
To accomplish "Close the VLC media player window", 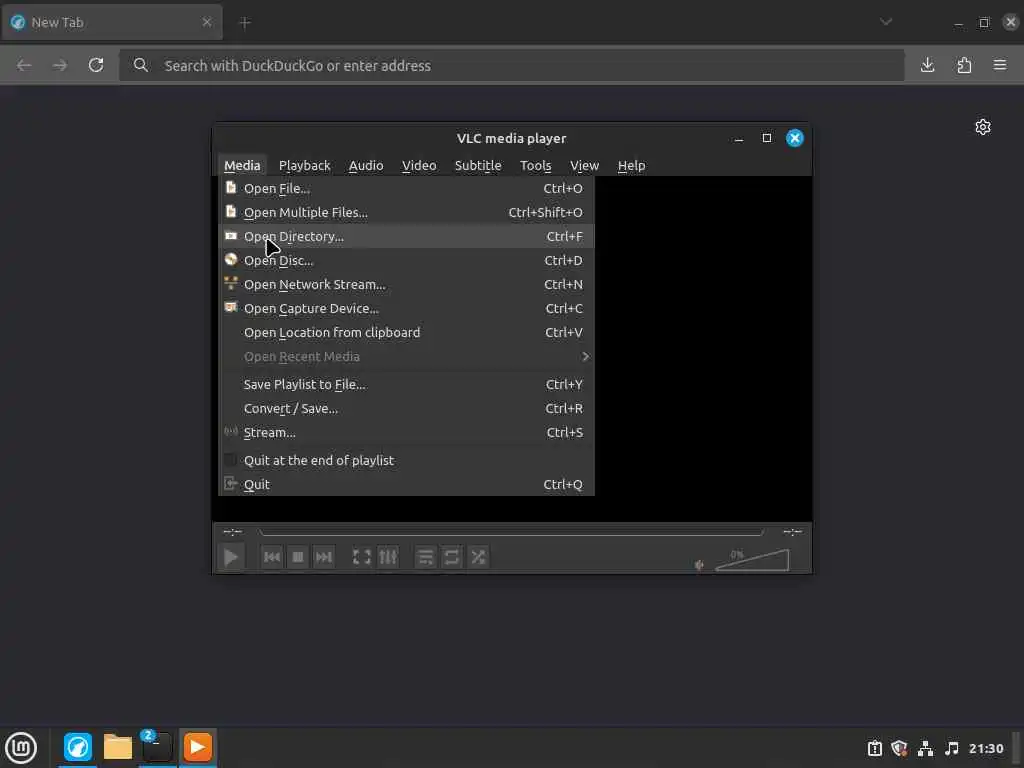I will pyautogui.click(x=795, y=138).
